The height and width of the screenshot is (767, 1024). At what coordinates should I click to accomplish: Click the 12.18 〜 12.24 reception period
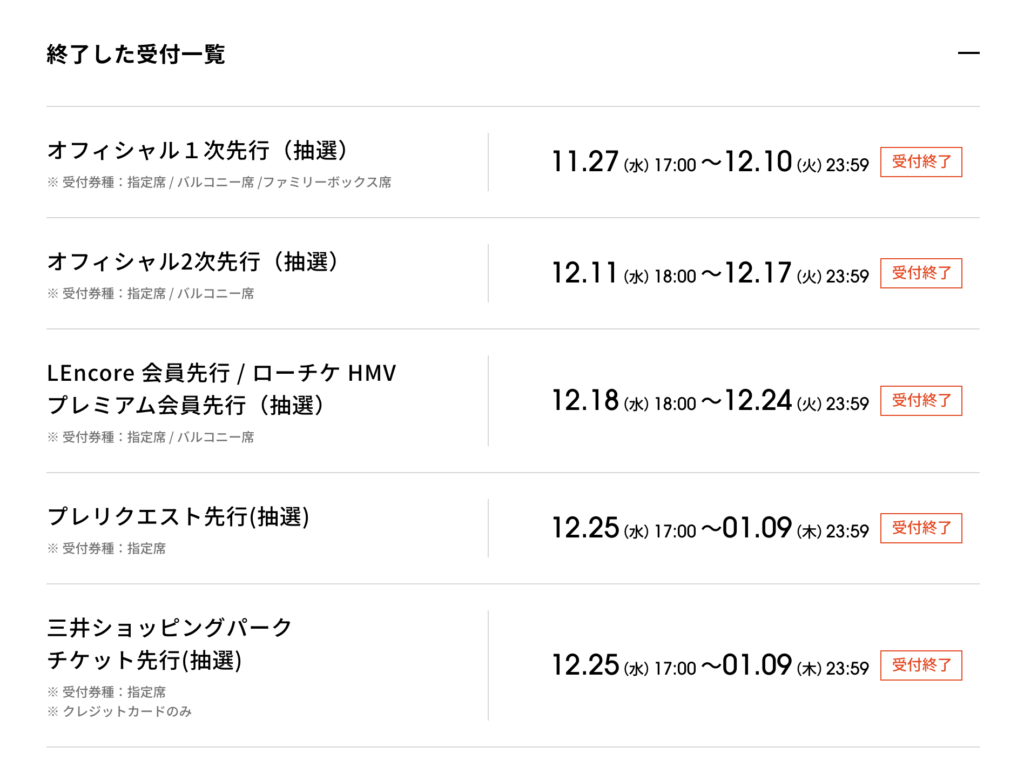(710, 401)
